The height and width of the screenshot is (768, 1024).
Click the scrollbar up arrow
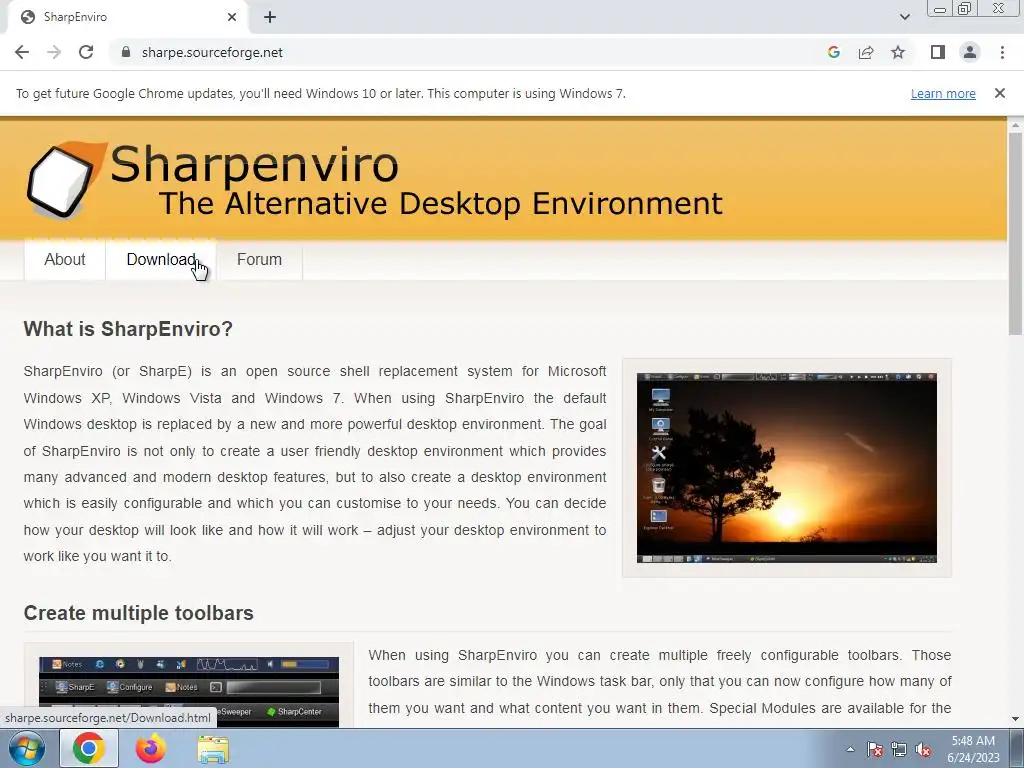[1015, 124]
